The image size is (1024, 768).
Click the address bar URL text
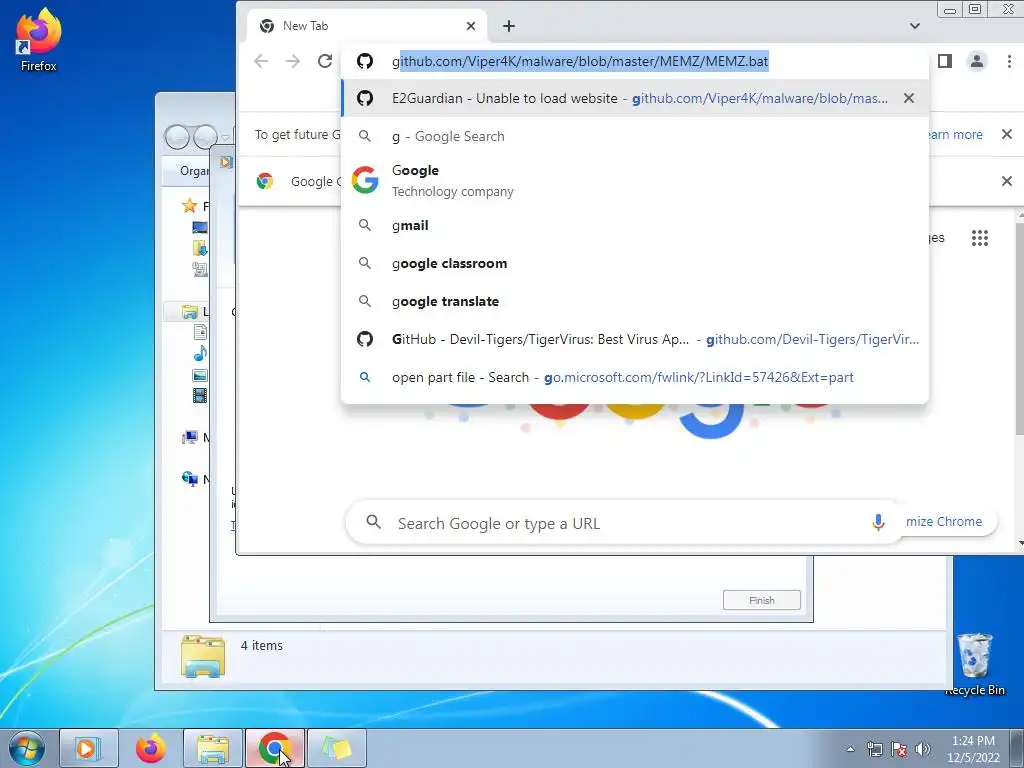[x=580, y=61]
